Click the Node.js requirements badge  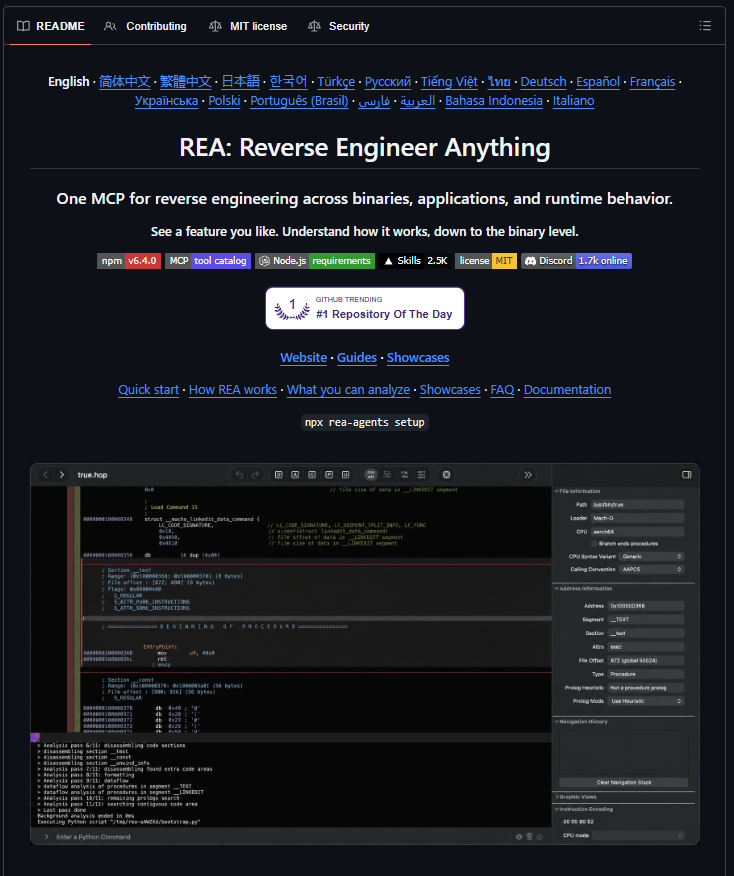[315, 261]
